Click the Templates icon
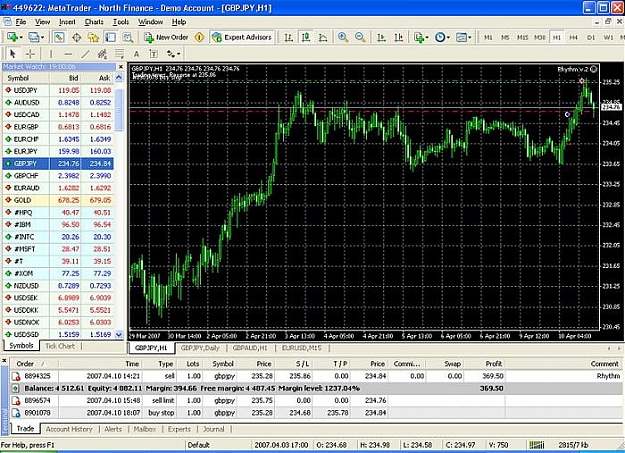Image resolution: width=625 pixels, height=453 pixels. point(461,37)
